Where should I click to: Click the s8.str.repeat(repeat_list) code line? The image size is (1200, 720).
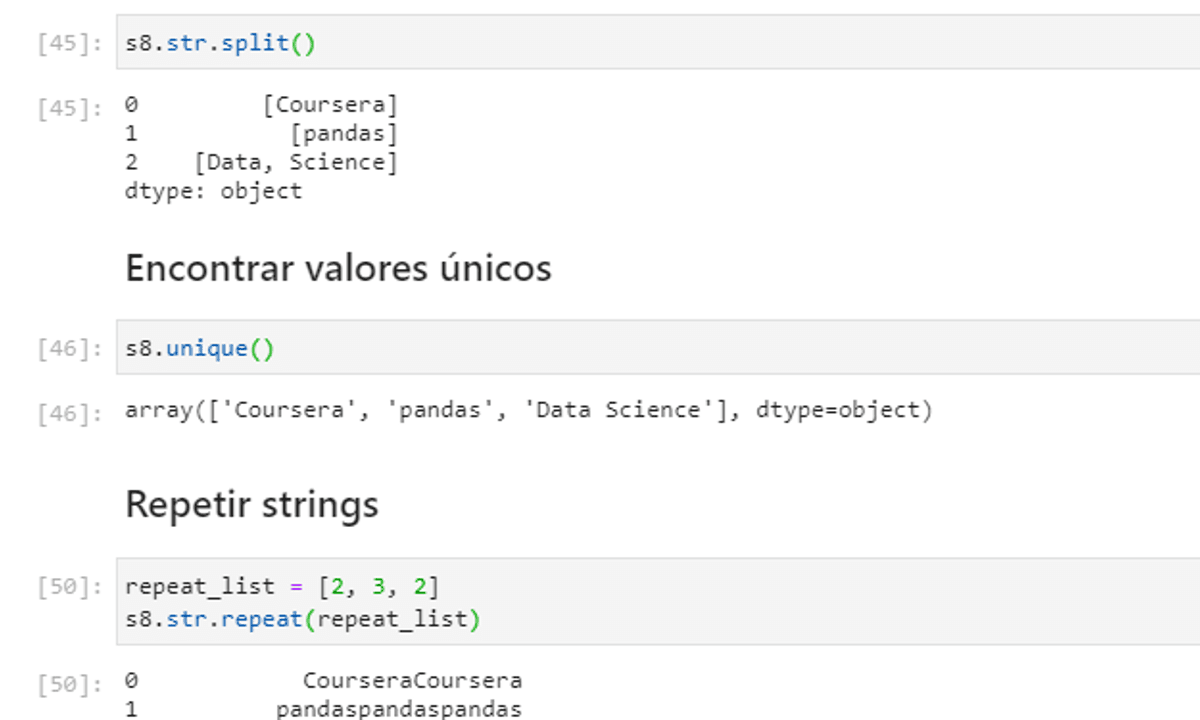(303, 619)
